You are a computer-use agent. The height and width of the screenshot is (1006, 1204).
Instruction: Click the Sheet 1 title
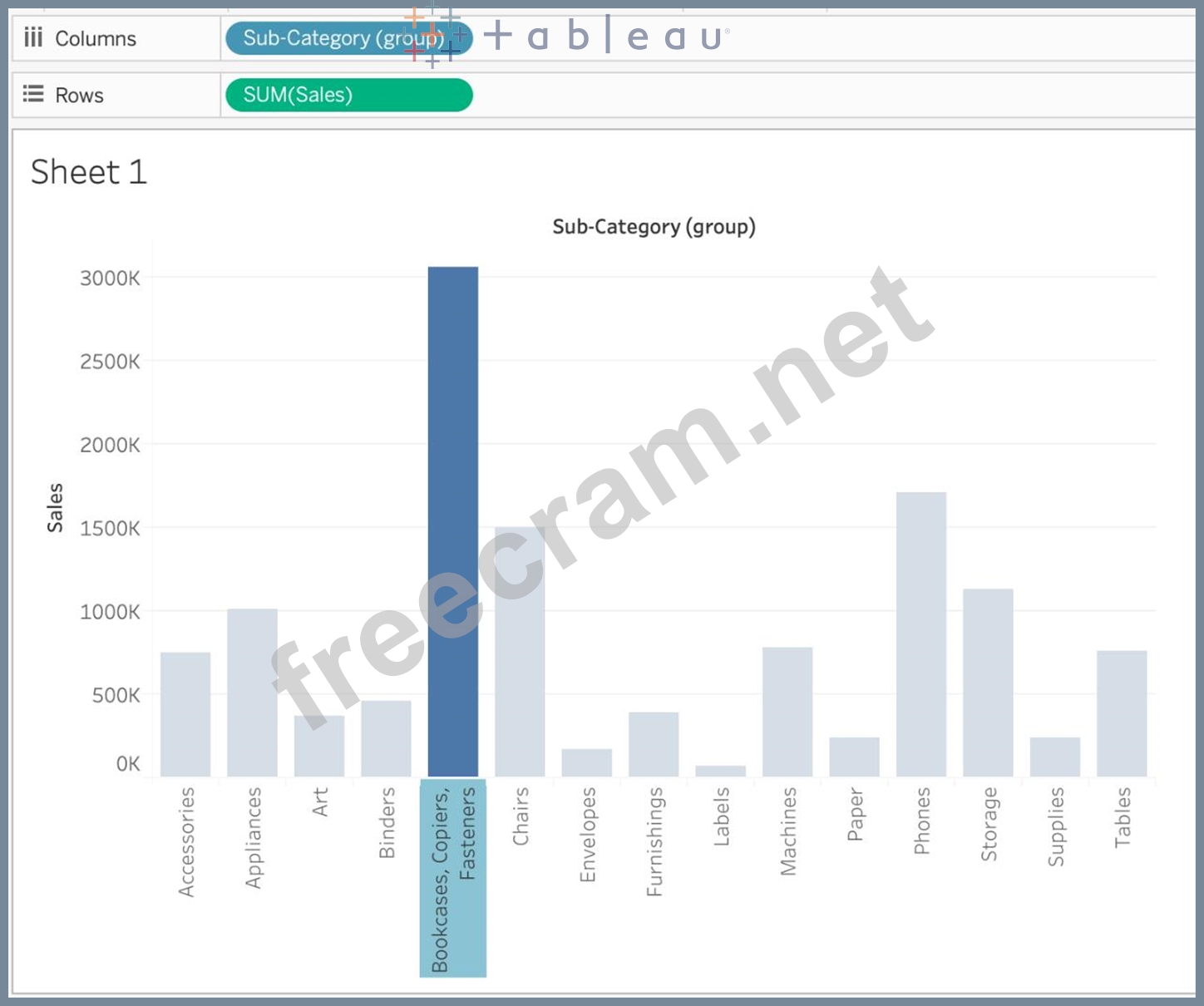[x=88, y=172]
